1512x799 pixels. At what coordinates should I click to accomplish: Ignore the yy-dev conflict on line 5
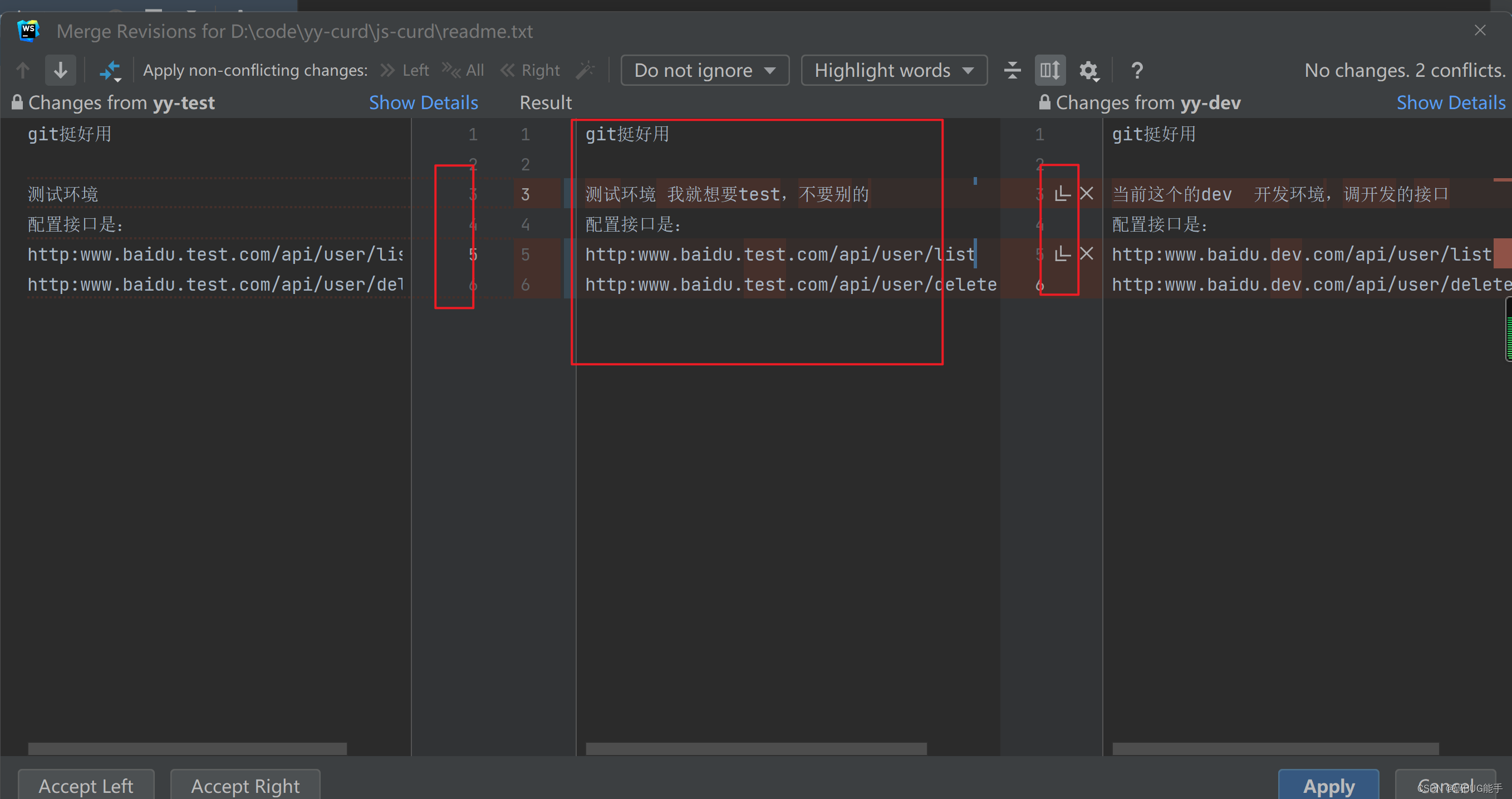(1087, 253)
